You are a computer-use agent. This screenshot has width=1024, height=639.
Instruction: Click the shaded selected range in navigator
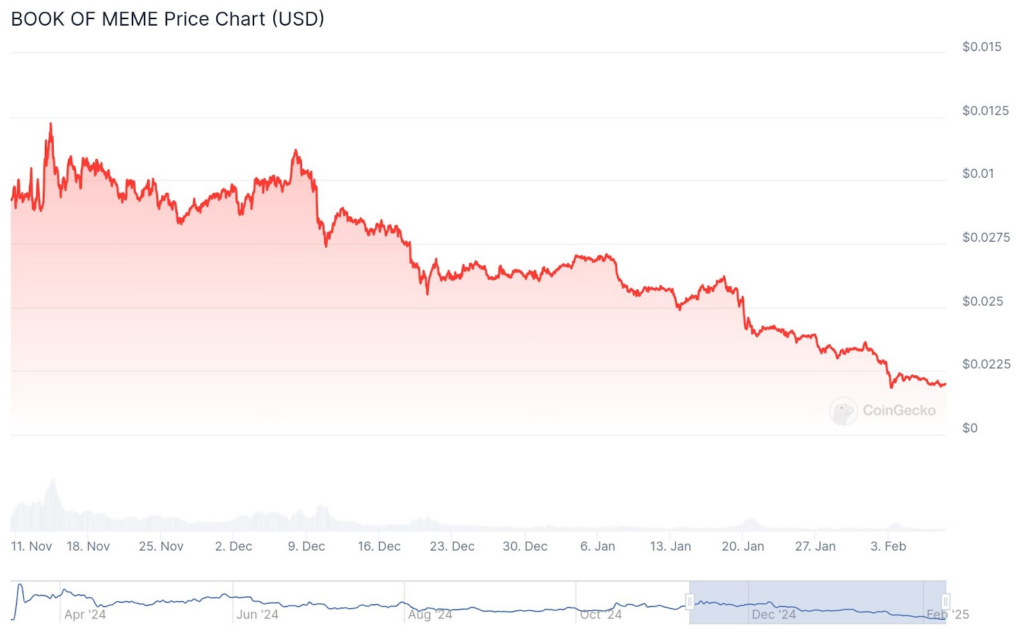(x=817, y=600)
